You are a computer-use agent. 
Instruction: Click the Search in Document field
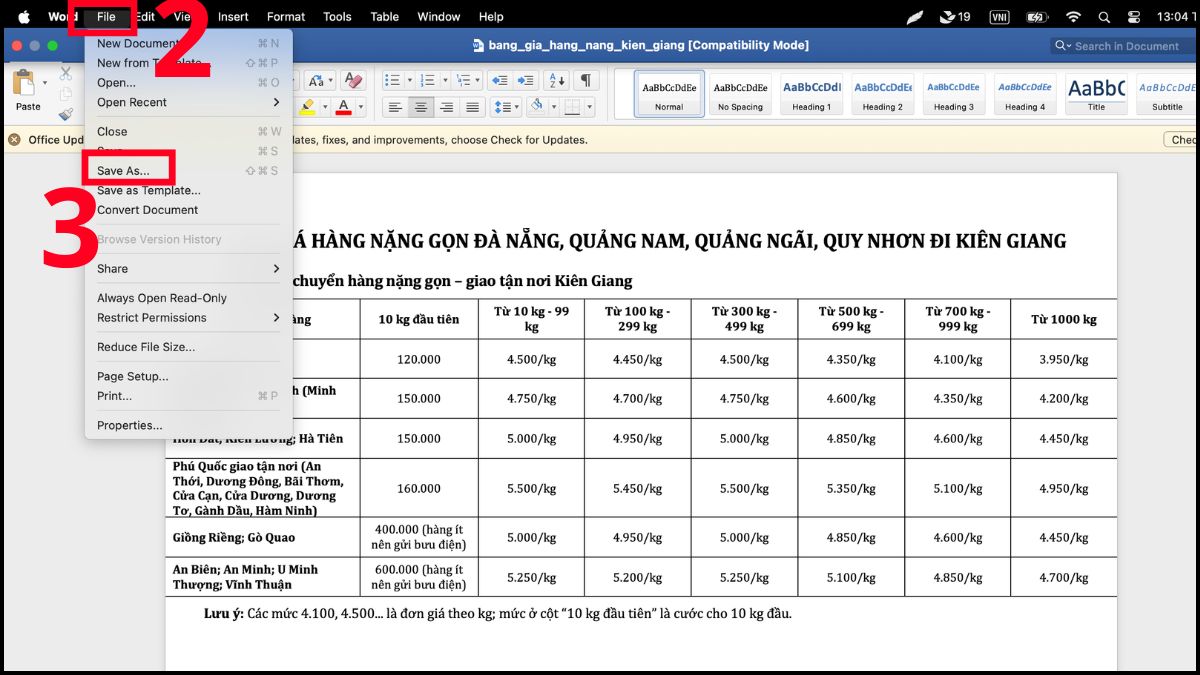[1122, 46]
